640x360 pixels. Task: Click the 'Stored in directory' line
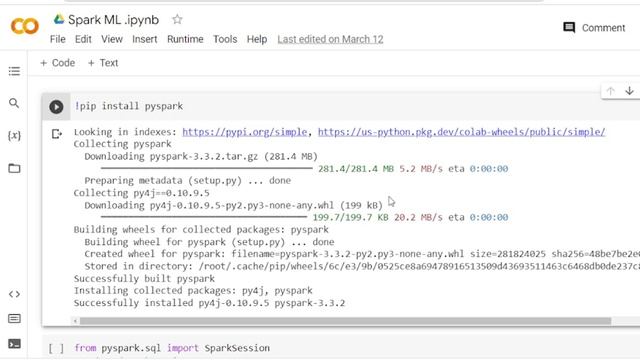coord(362,266)
